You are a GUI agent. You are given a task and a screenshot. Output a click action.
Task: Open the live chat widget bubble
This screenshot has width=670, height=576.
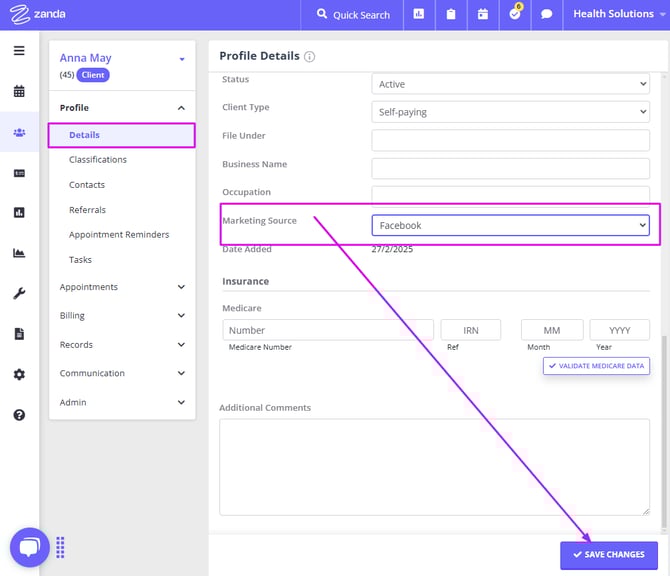tap(29, 547)
